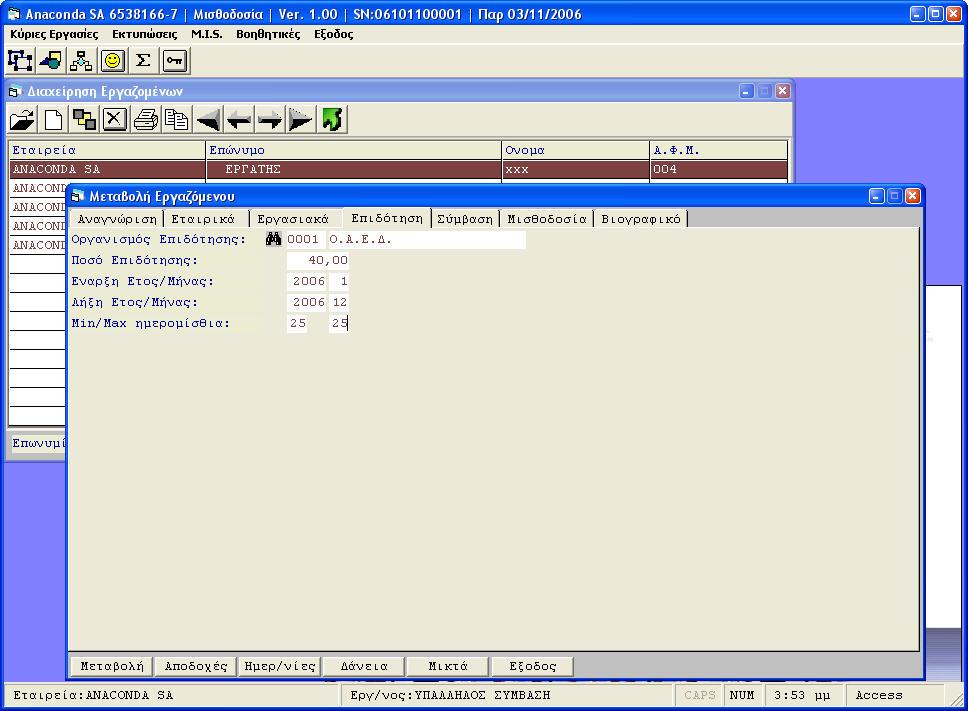Click the Αποδοχές button
This screenshot has width=968, height=711.
point(196,667)
